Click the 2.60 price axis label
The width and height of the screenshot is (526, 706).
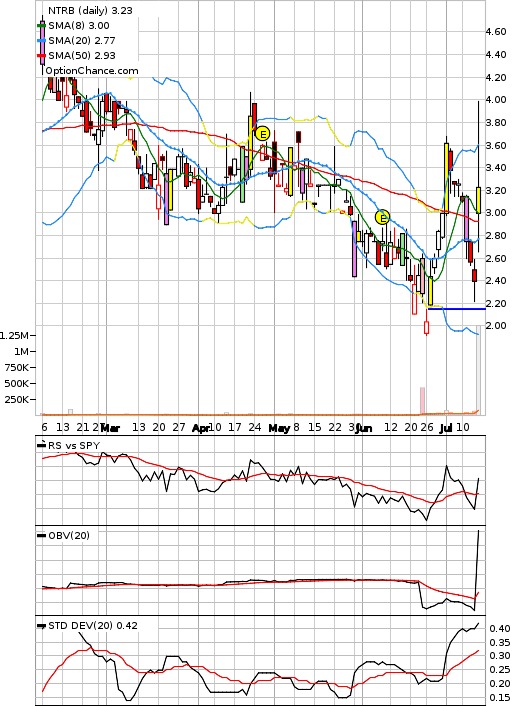tap(495, 258)
